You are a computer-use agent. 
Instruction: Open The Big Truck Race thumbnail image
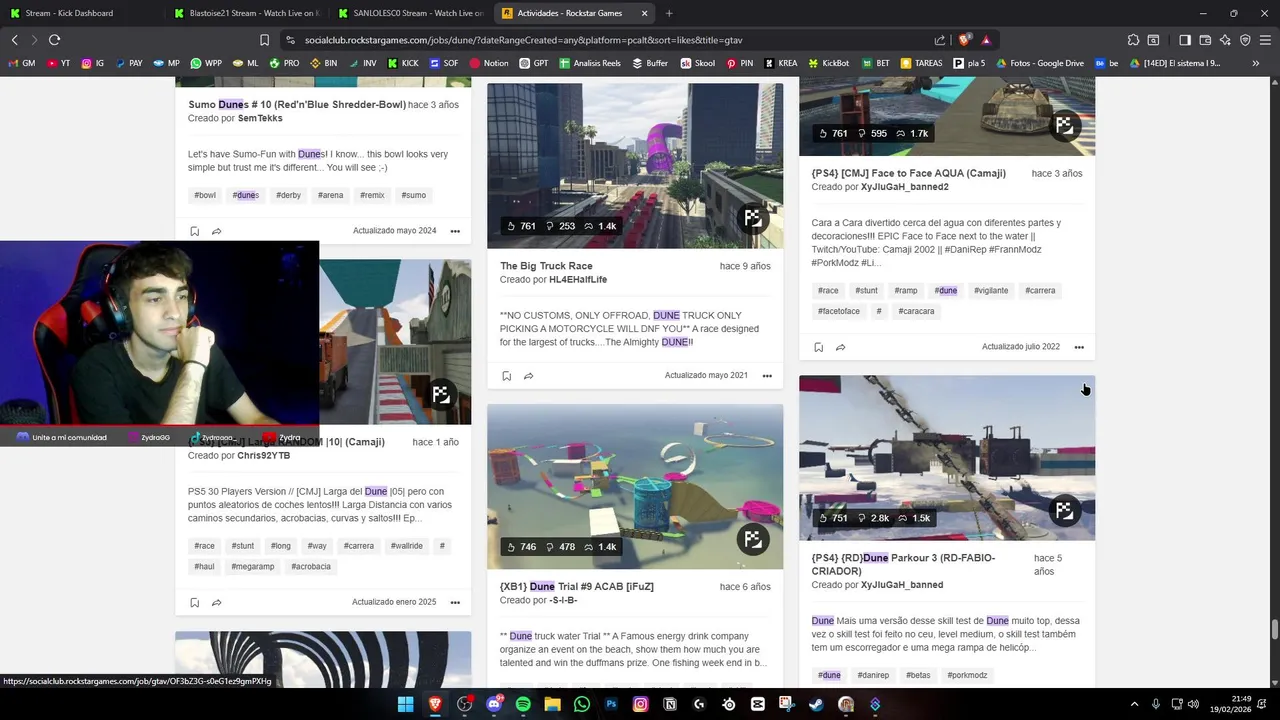coord(635,165)
